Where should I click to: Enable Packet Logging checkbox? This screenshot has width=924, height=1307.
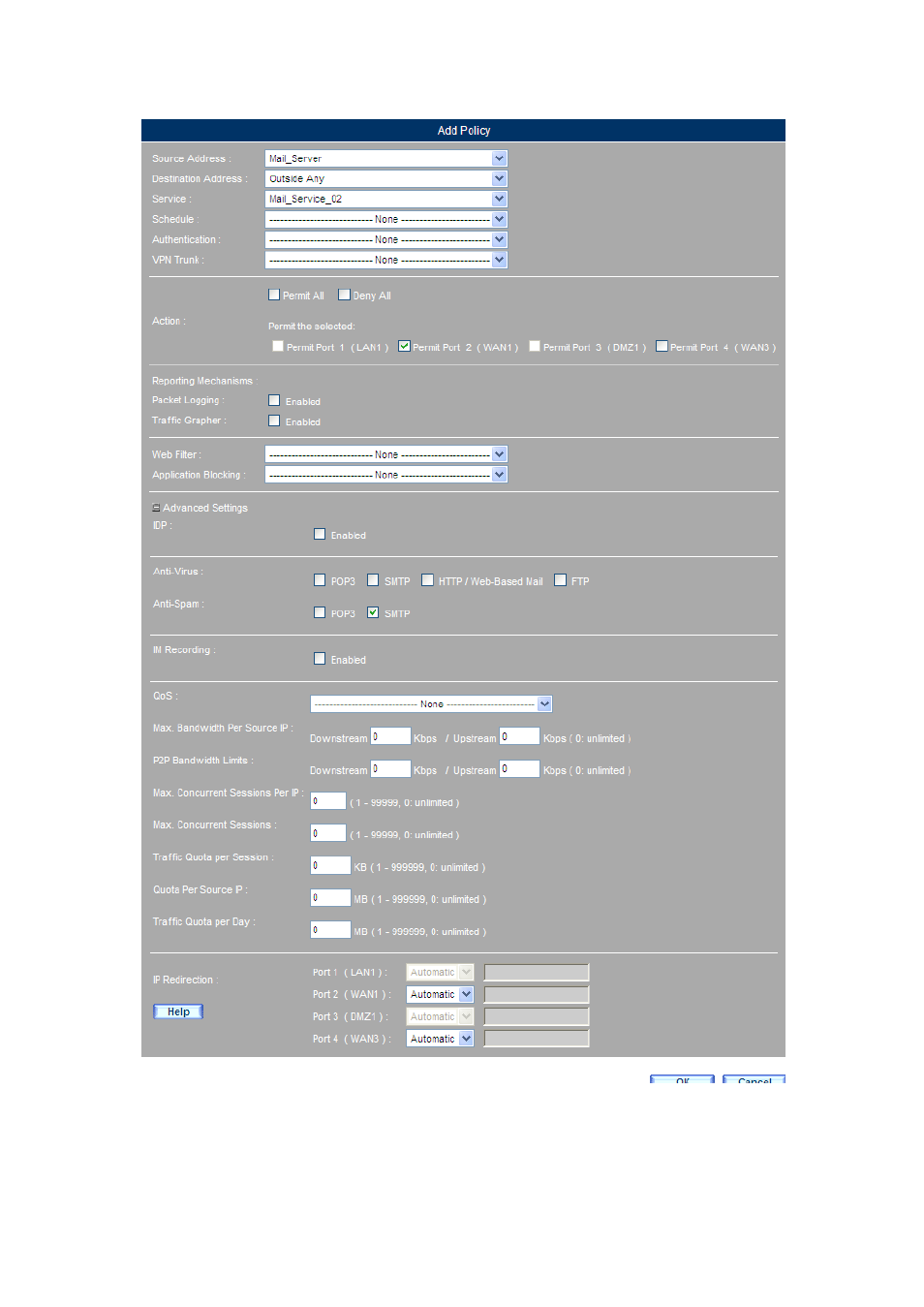(274, 400)
